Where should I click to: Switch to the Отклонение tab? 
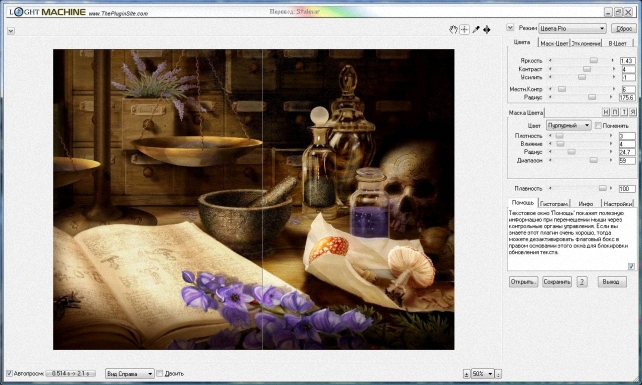point(586,43)
